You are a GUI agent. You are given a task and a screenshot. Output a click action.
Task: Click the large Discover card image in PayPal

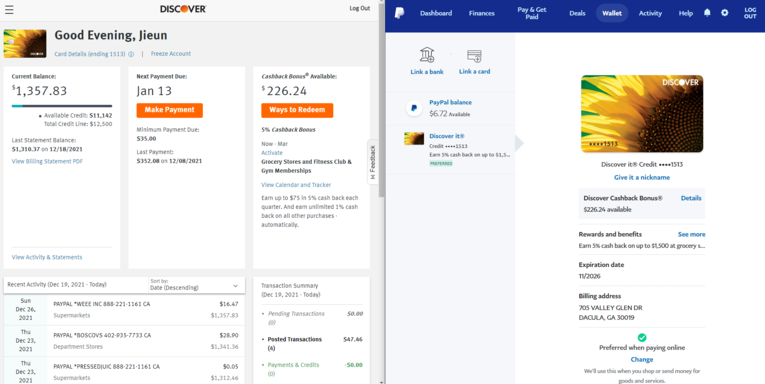(x=642, y=114)
